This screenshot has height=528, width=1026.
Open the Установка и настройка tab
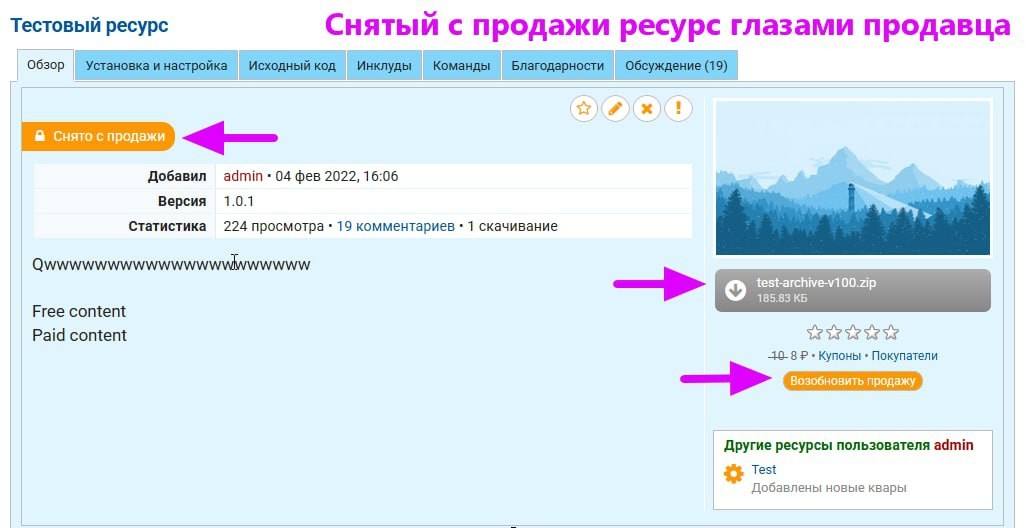pyautogui.click(x=157, y=66)
